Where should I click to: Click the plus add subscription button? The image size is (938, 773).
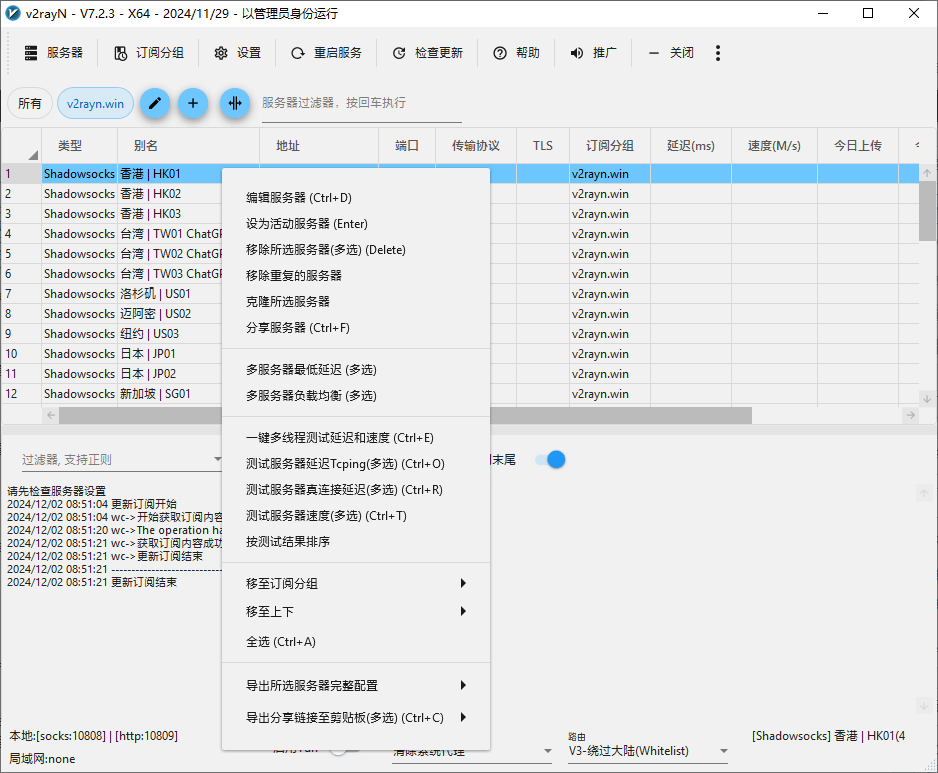(193, 103)
